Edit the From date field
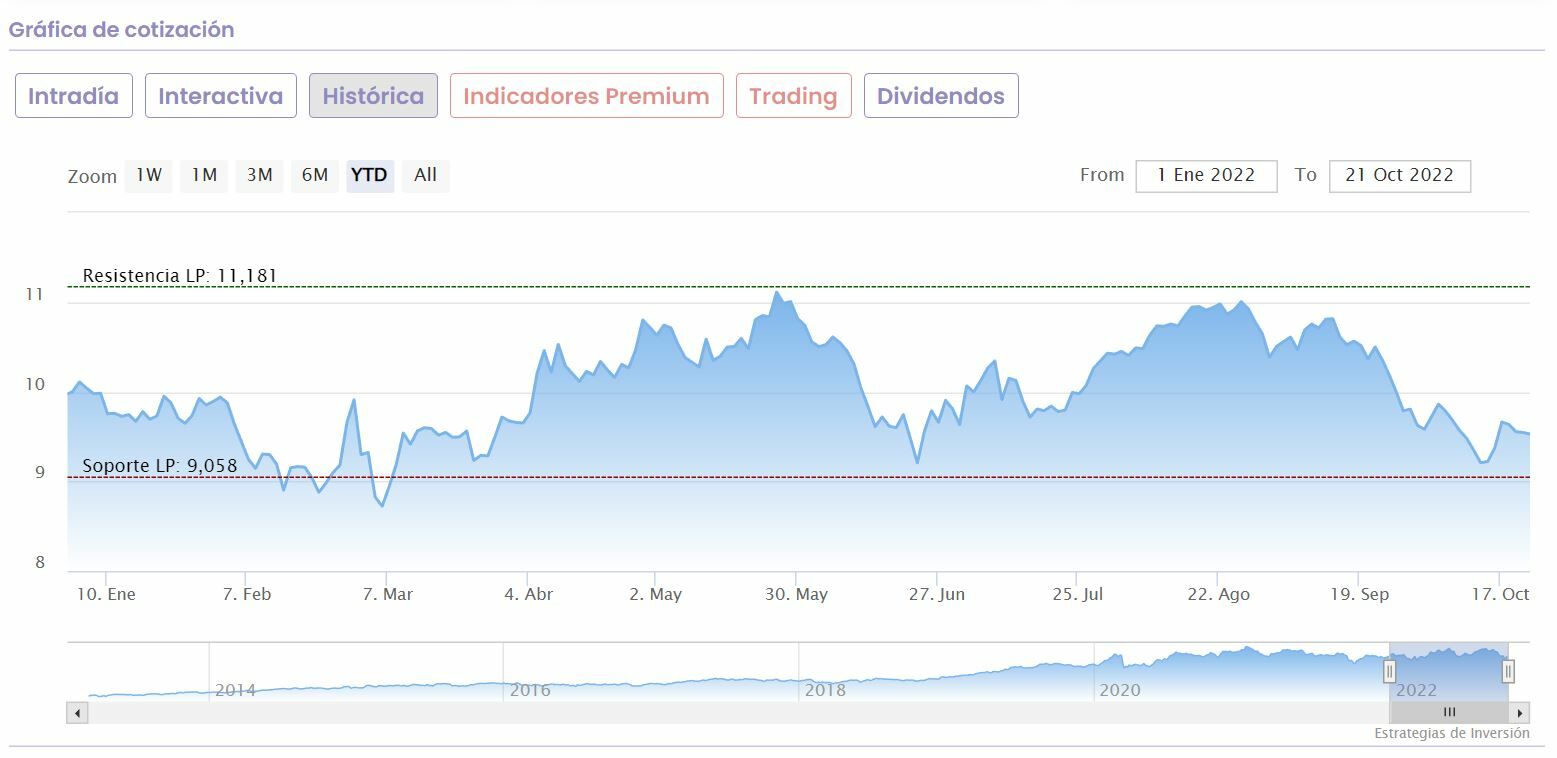The image size is (1557, 758). coord(1206,175)
